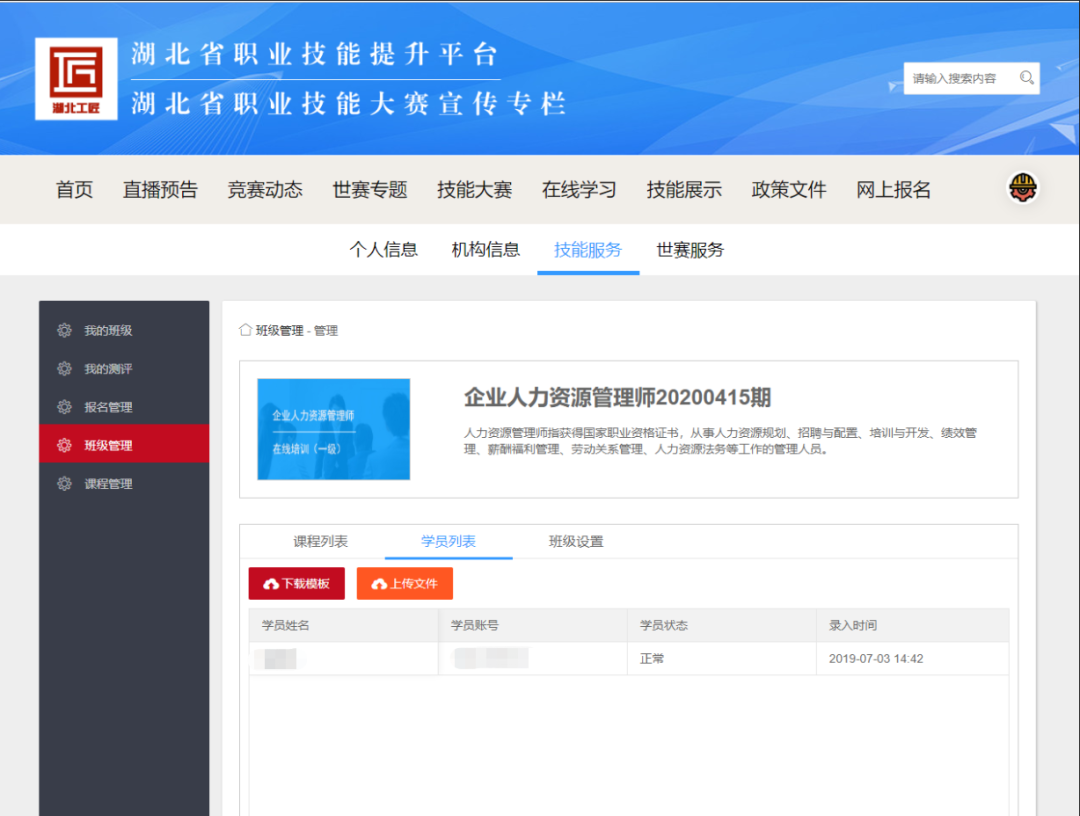Image resolution: width=1080 pixels, height=816 pixels.
Task: Open the 班级设置 tab
Action: [x=576, y=542]
